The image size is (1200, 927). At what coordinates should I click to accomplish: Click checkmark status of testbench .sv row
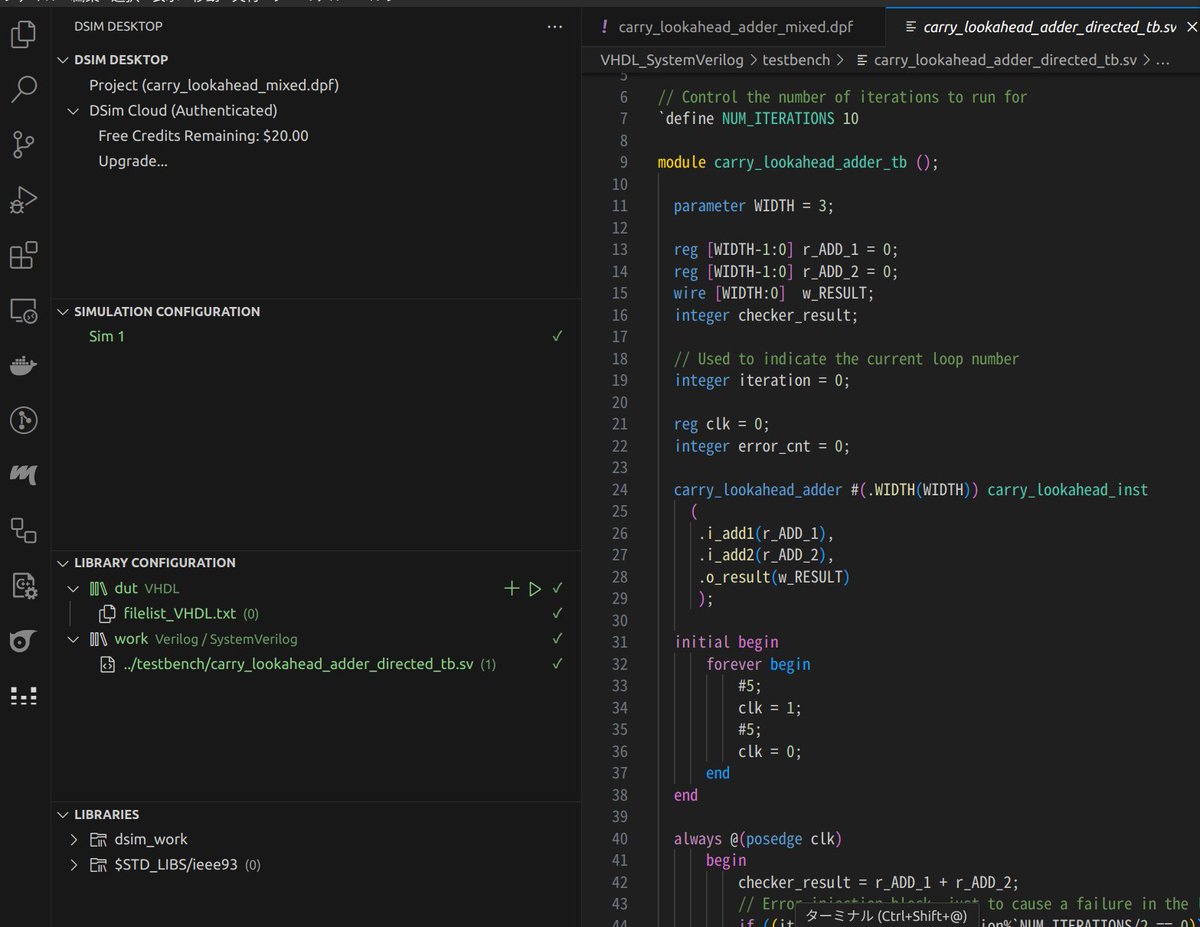pyautogui.click(x=558, y=664)
